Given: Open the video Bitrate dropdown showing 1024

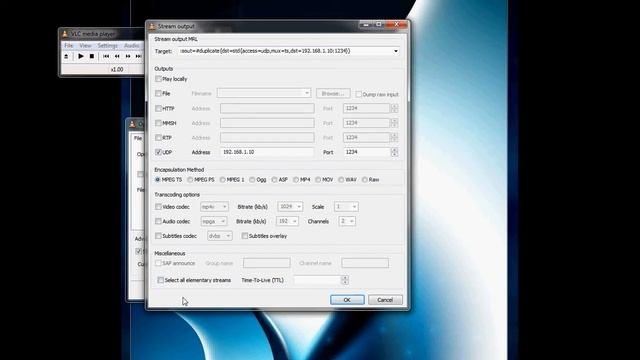Looking at the screenshot, I should tap(290, 207).
